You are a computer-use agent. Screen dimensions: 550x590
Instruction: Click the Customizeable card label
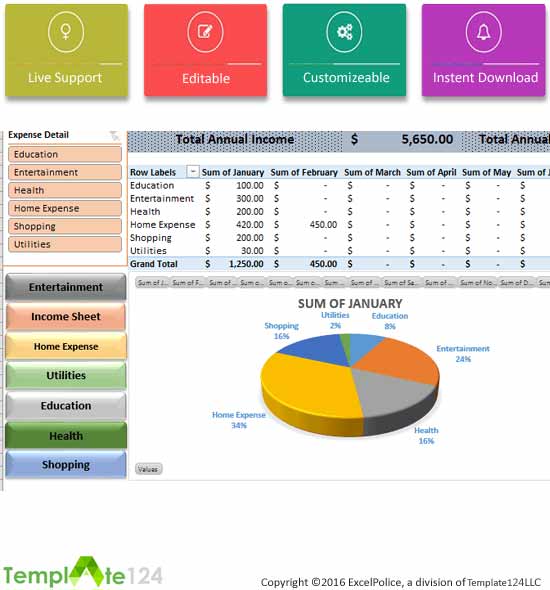(346, 78)
